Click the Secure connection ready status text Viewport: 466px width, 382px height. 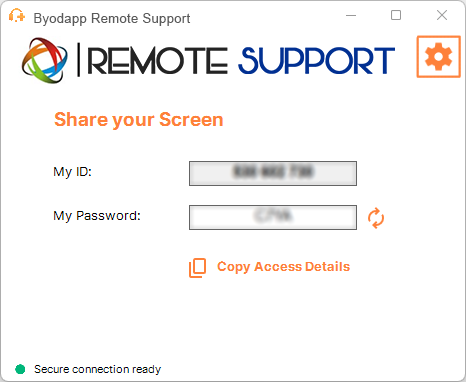[x=98, y=369]
